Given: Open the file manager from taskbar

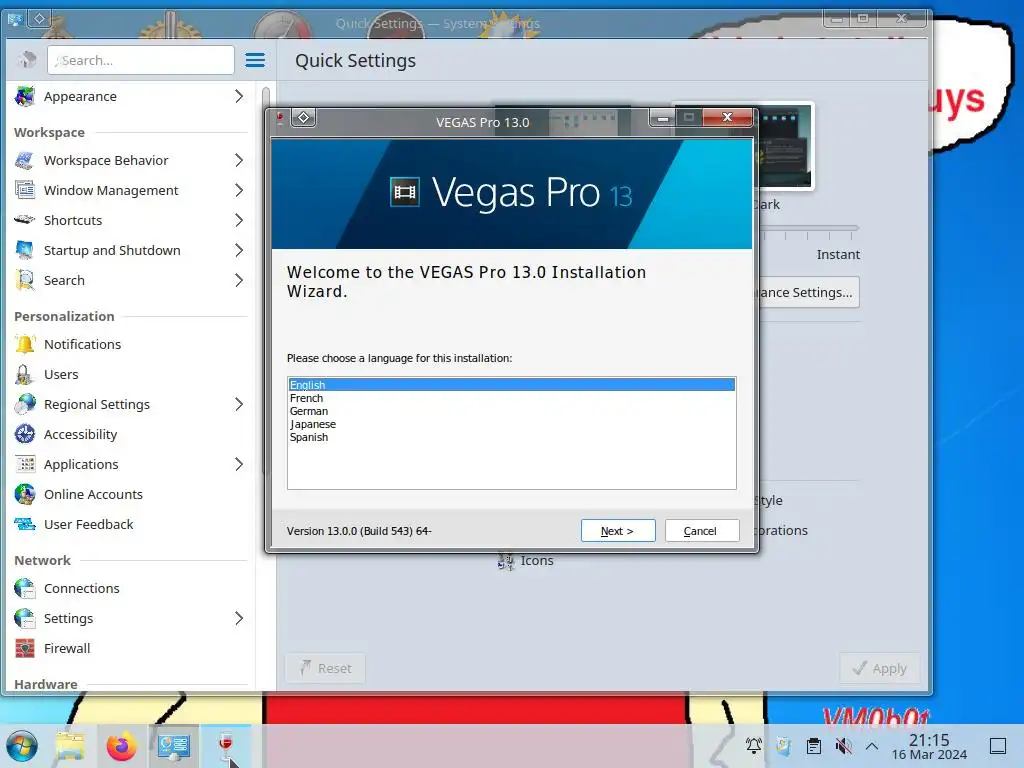Looking at the screenshot, I should [x=70, y=746].
